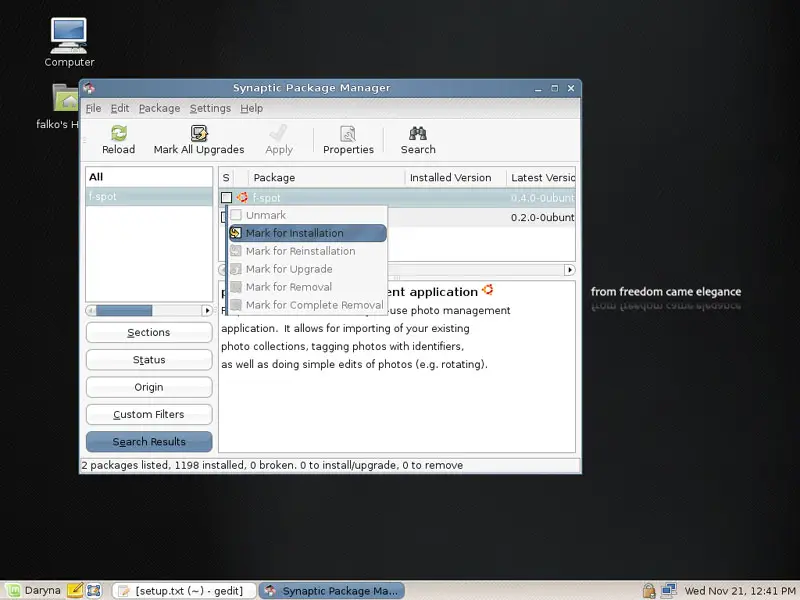Click the greyed-out Apply checkmark icon
The width and height of the screenshot is (800, 600).
pos(279,134)
